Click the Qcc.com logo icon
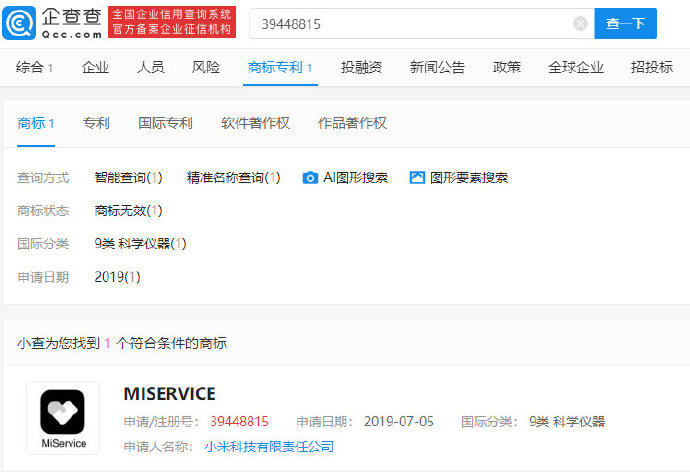The width and height of the screenshot is (690, 472). pos(19,23)
